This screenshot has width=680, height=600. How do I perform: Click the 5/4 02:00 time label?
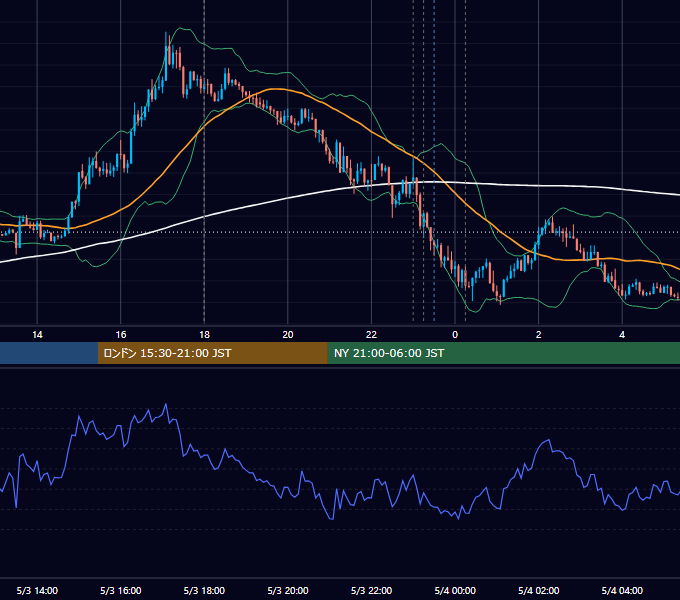click(539, 590)
